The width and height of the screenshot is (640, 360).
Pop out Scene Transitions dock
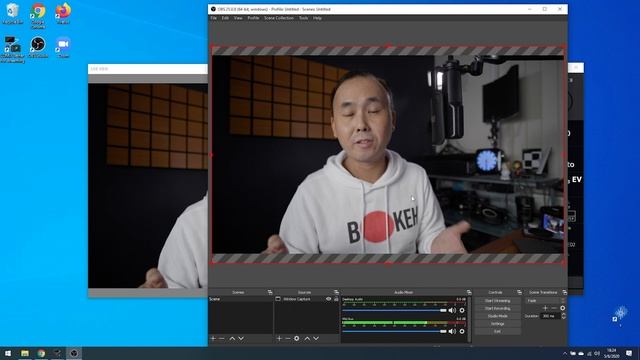point(564,292)
